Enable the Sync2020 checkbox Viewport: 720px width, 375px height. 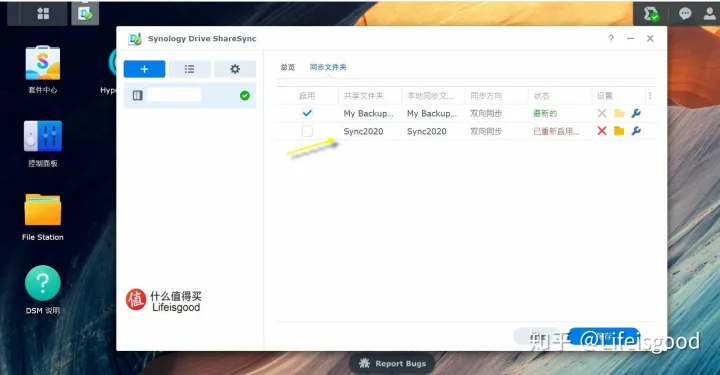(x=307, y=131)
